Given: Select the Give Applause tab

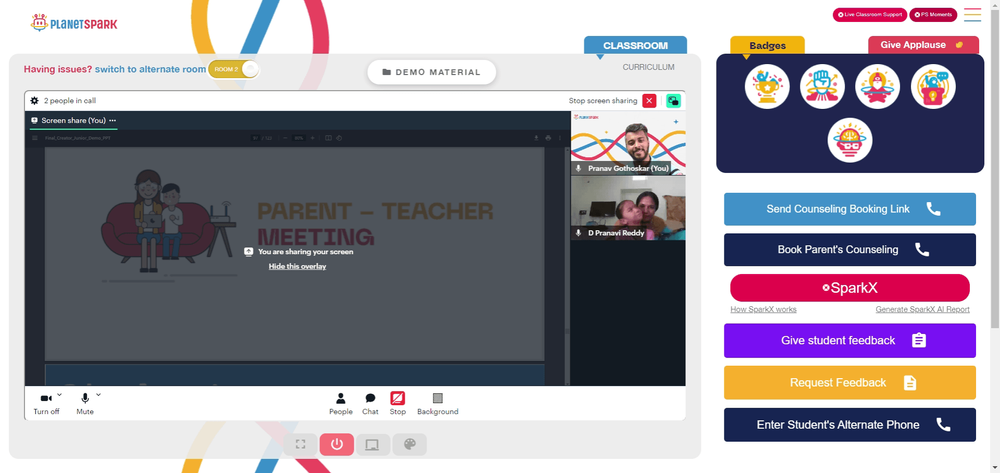Looking at the screenshot, I should click(x=923, y=45).
